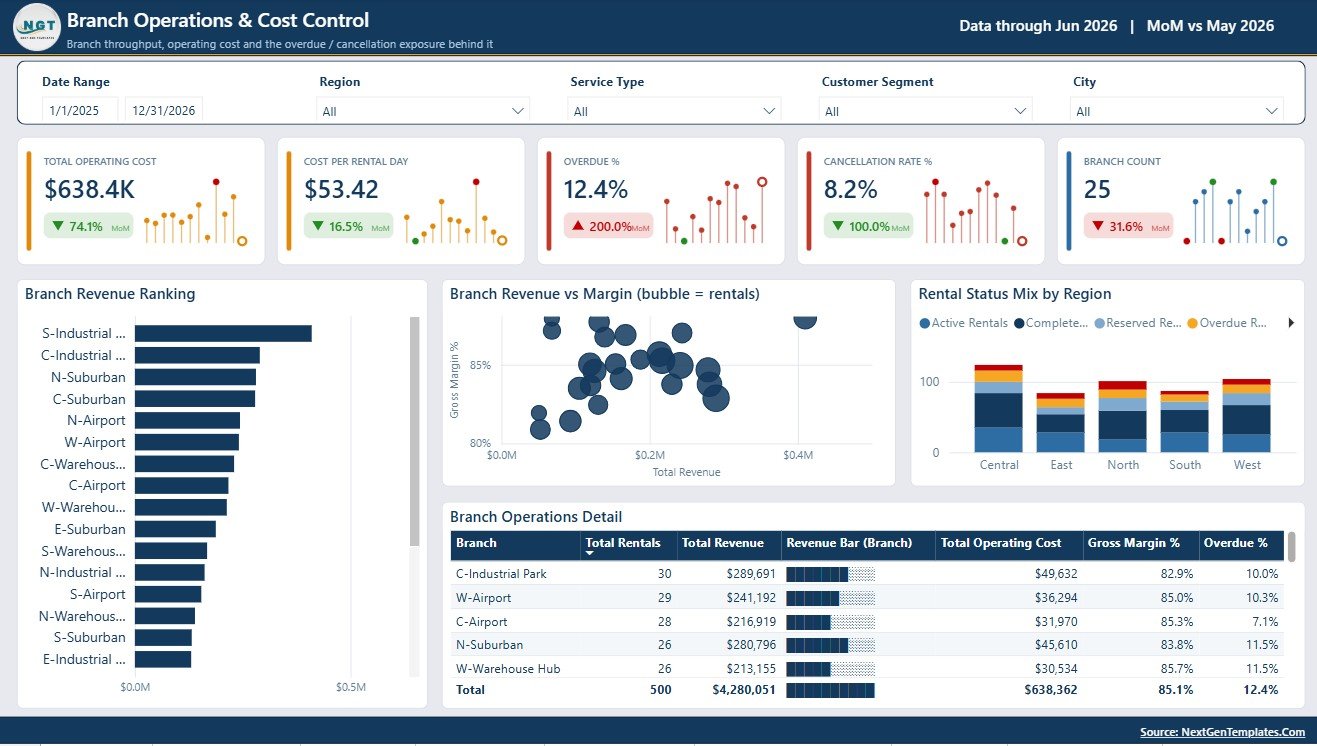This screenshot has width=1317, height=746.
Task: Click the $638.4K Total Operating Cost value
Action: [90, 190]
